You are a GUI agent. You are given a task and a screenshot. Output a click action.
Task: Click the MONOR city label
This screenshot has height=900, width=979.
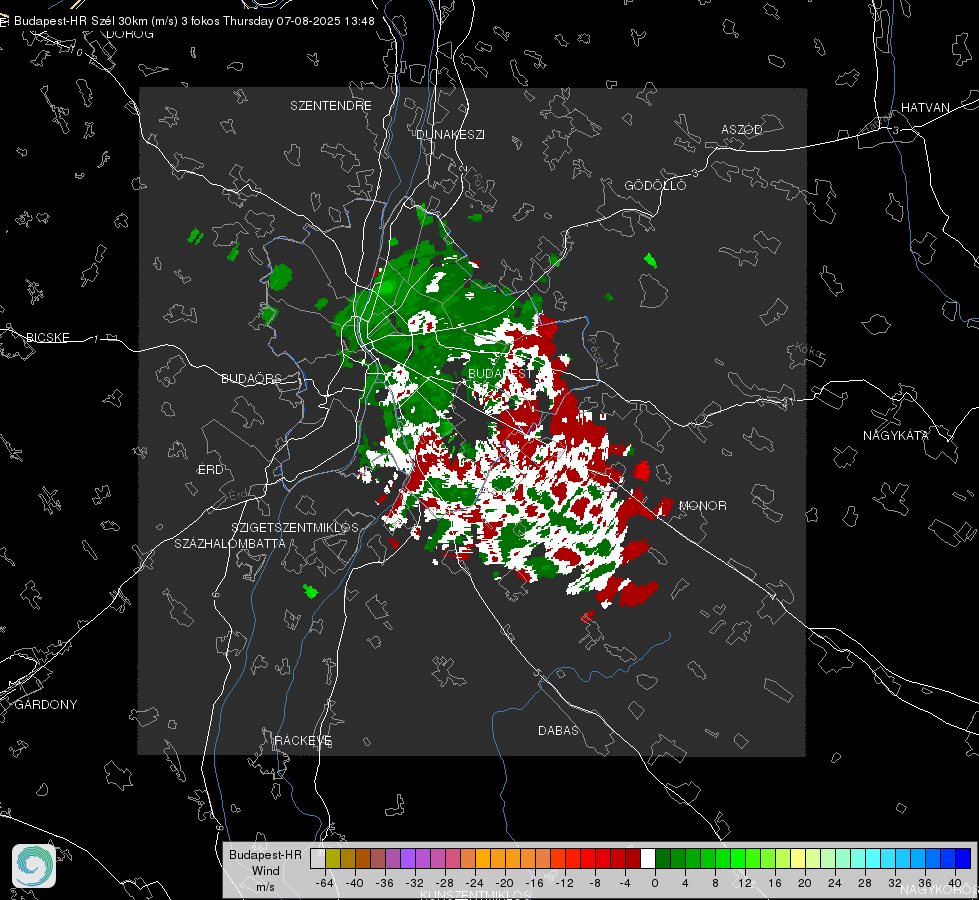click(x=702, y=505)
